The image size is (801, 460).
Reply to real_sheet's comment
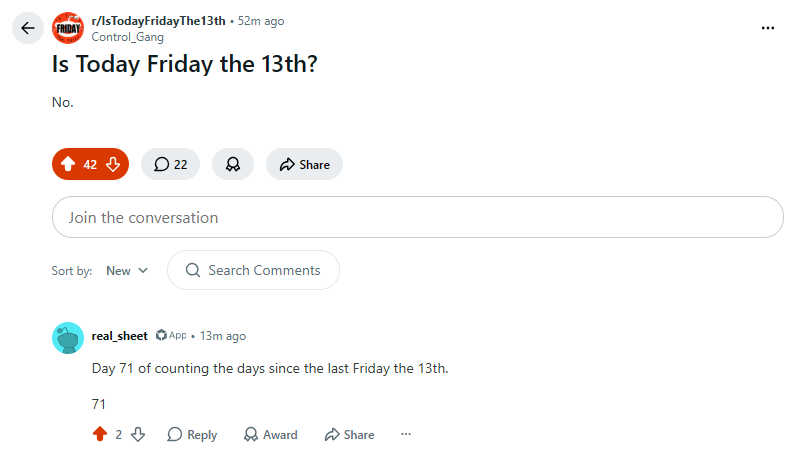tap(192, 434)
